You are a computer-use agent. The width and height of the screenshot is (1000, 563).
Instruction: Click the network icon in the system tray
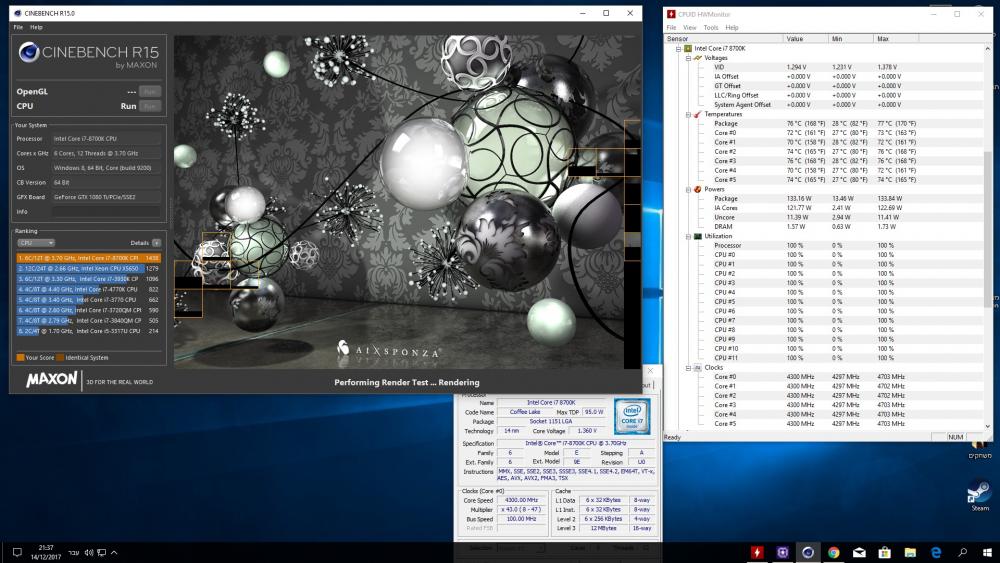101,553
